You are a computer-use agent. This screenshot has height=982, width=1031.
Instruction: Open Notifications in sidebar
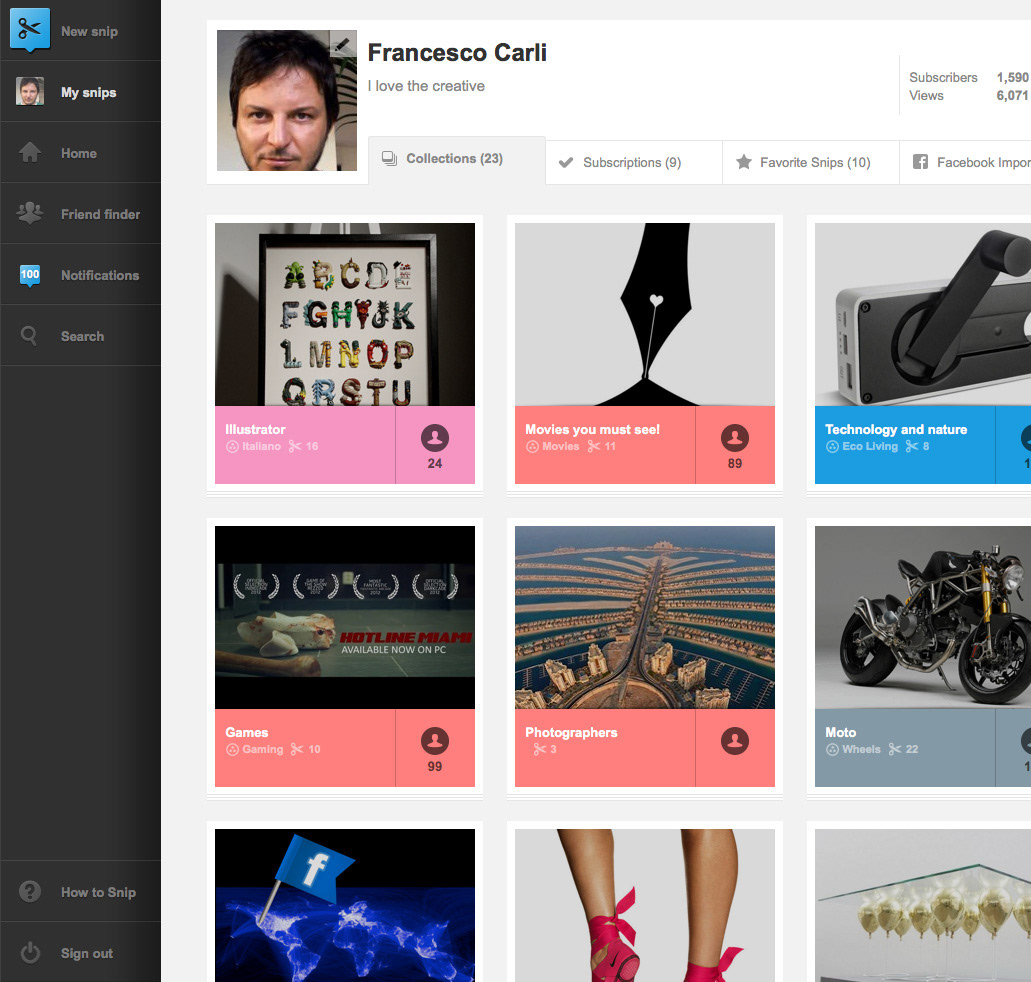point(80,275)
